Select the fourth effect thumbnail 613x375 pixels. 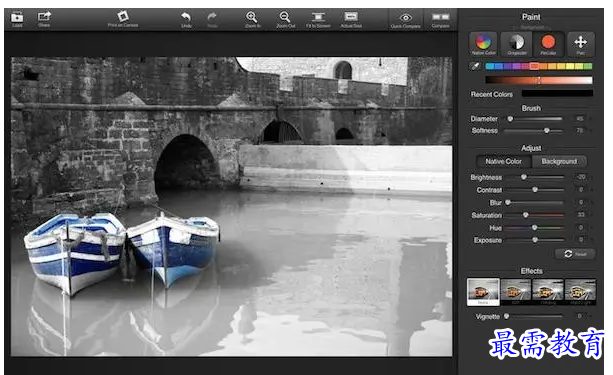coord(580,292)
